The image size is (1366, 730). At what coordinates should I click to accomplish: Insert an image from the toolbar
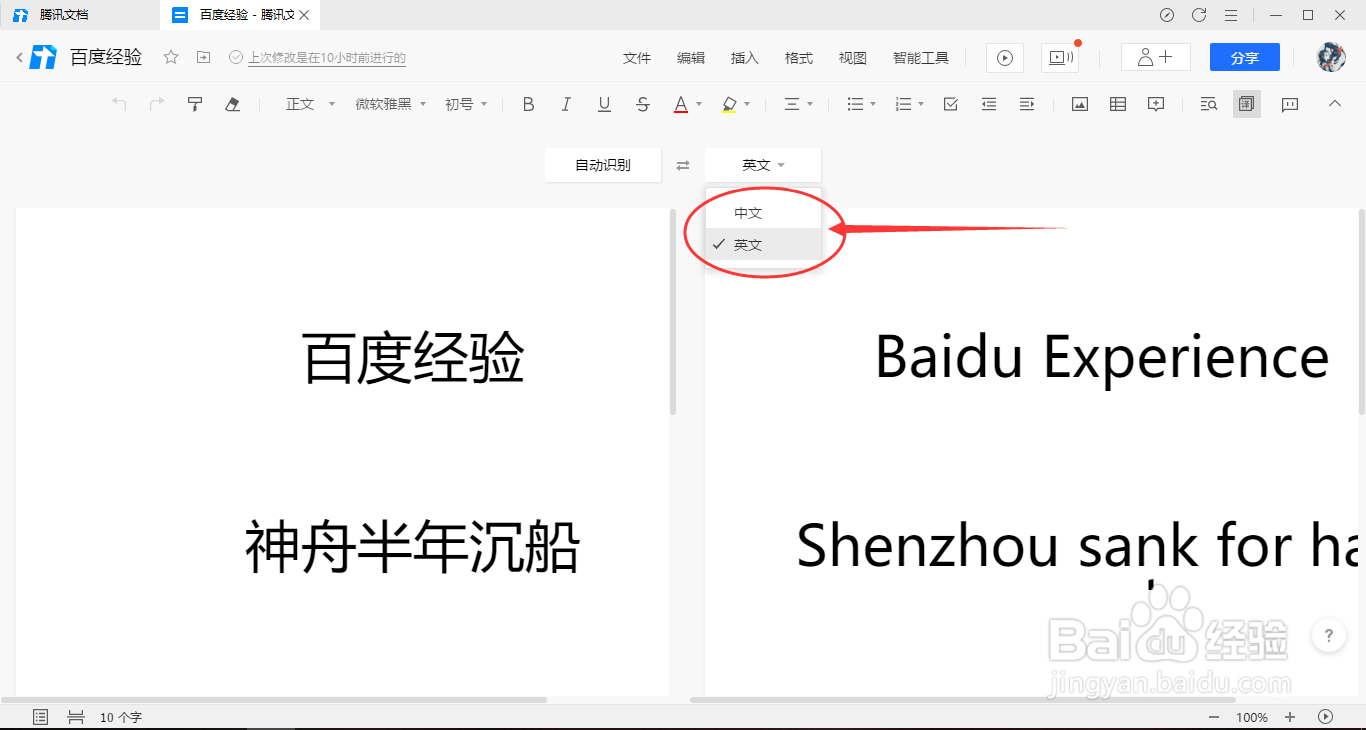click(1080, 104)
